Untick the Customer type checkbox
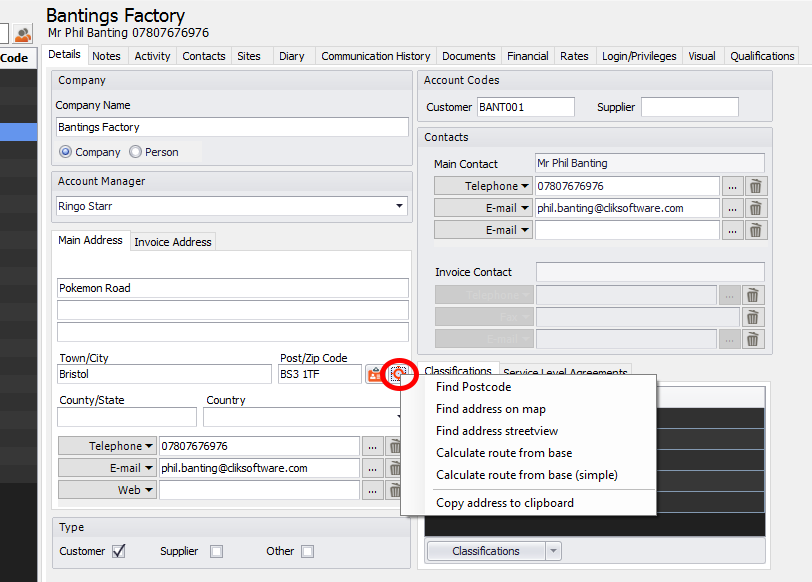 [119, 551]
